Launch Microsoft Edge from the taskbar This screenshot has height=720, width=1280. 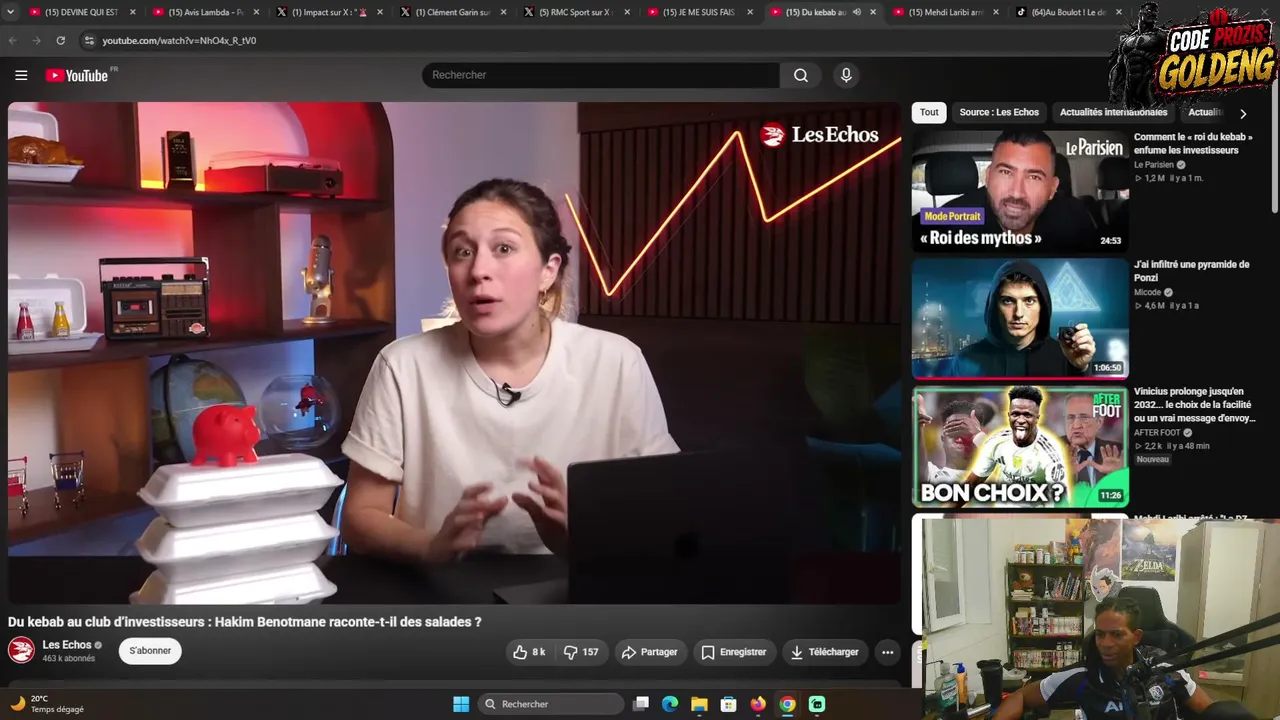[x=670, y=704]
